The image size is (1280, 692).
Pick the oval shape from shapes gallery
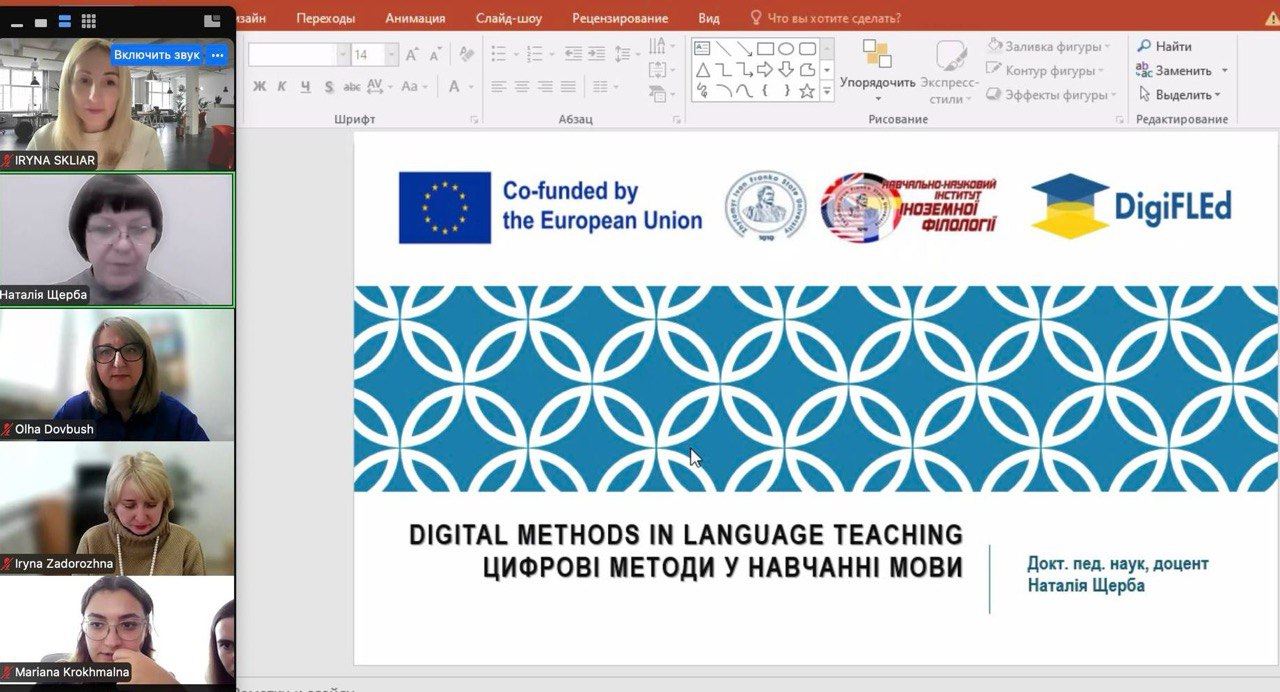tap(786, 48)
